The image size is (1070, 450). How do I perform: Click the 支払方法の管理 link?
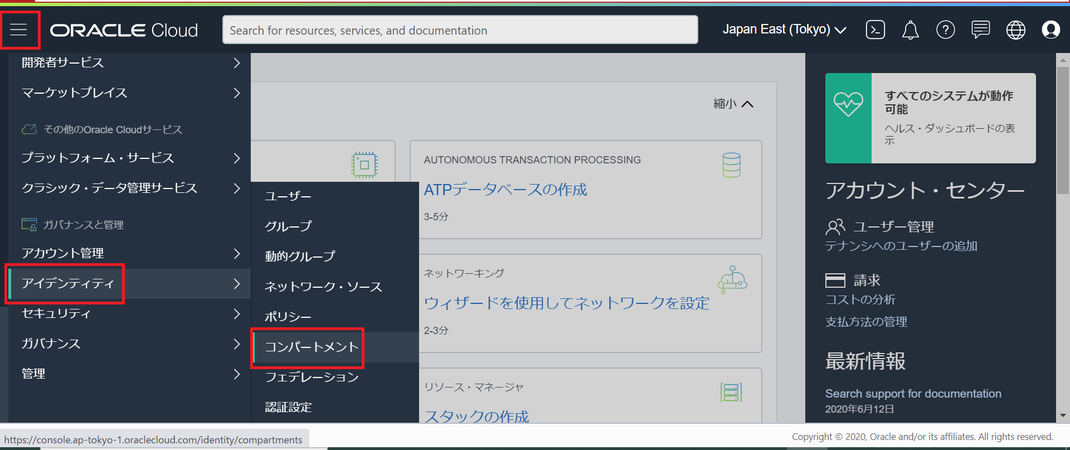[866, 321]
